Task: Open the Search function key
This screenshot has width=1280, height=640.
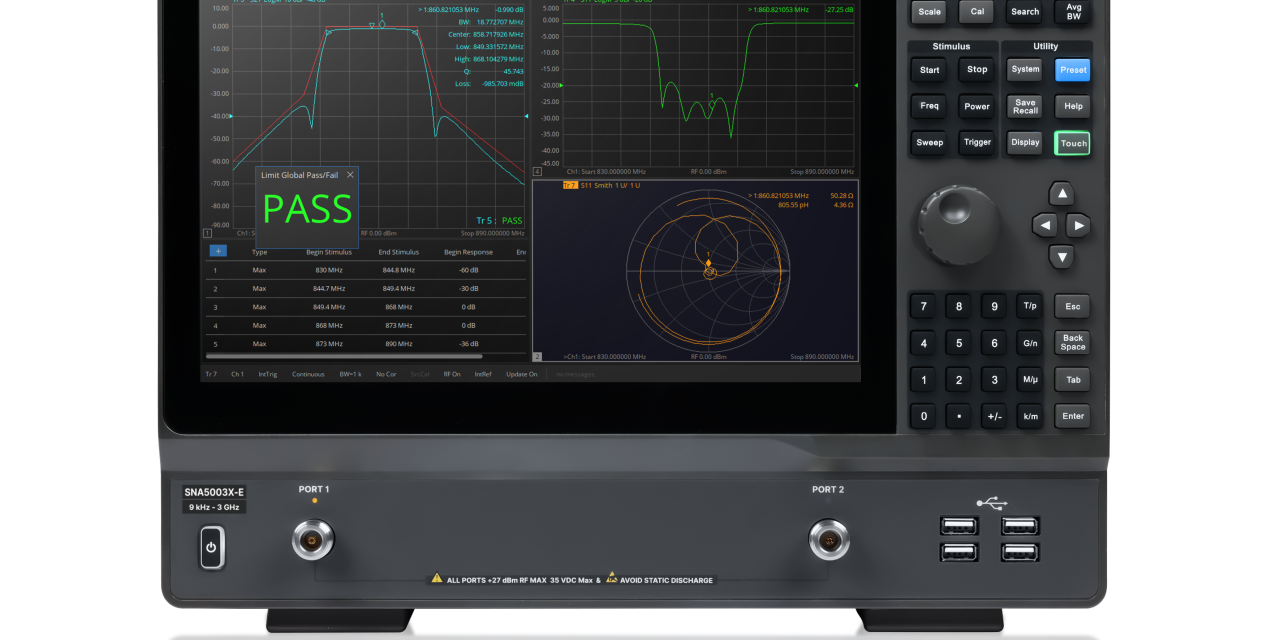Action: tap(1024, 12)
